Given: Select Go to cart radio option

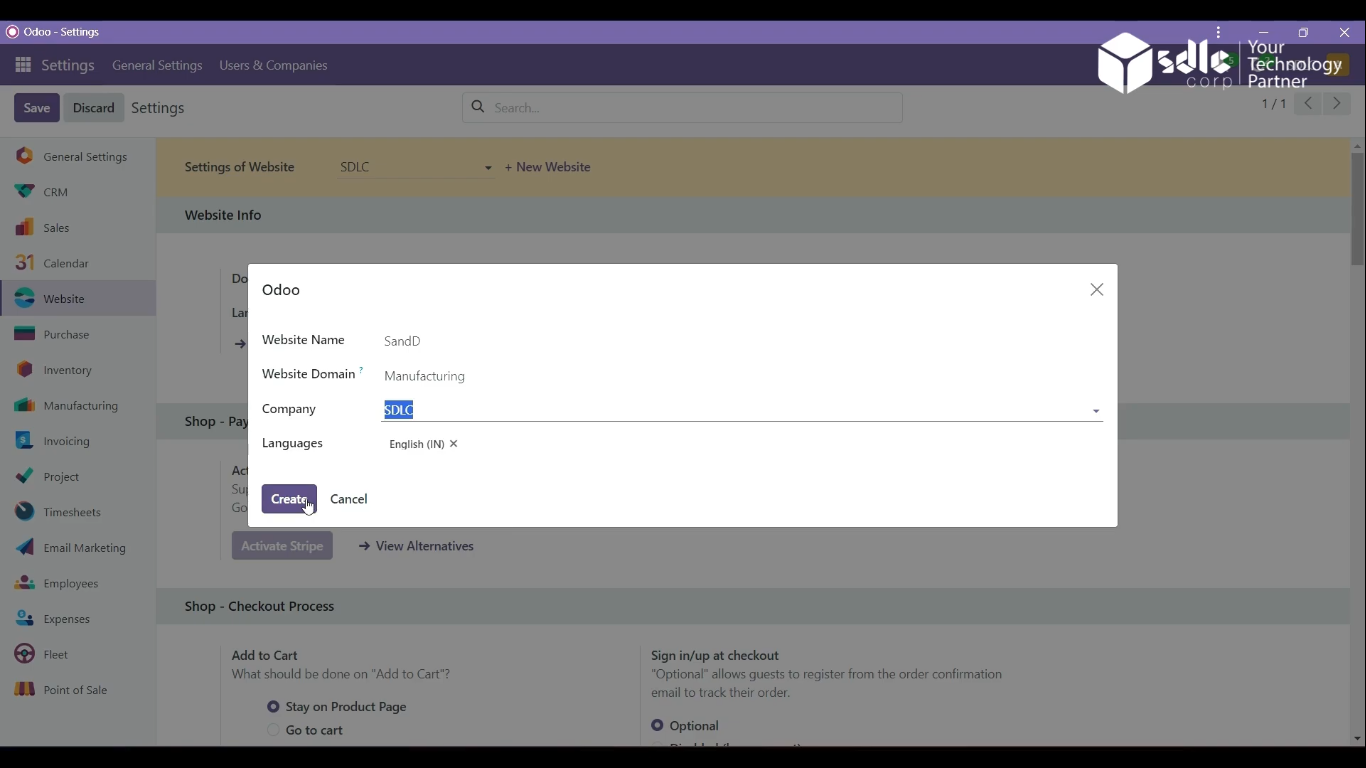Looking at the screenshot, I should coord(273,731).
